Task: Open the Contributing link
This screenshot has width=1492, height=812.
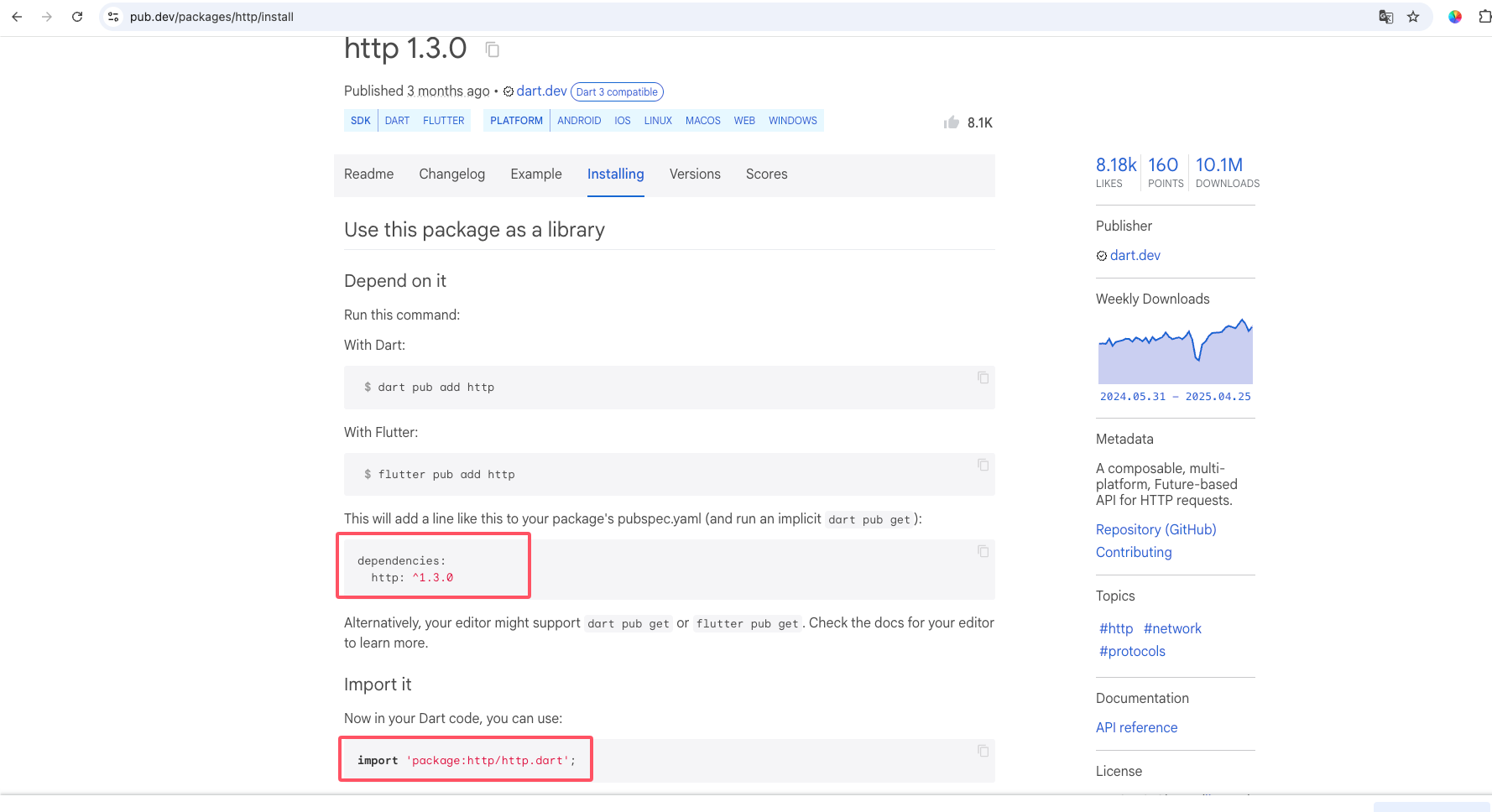Action: point(1134,552)
